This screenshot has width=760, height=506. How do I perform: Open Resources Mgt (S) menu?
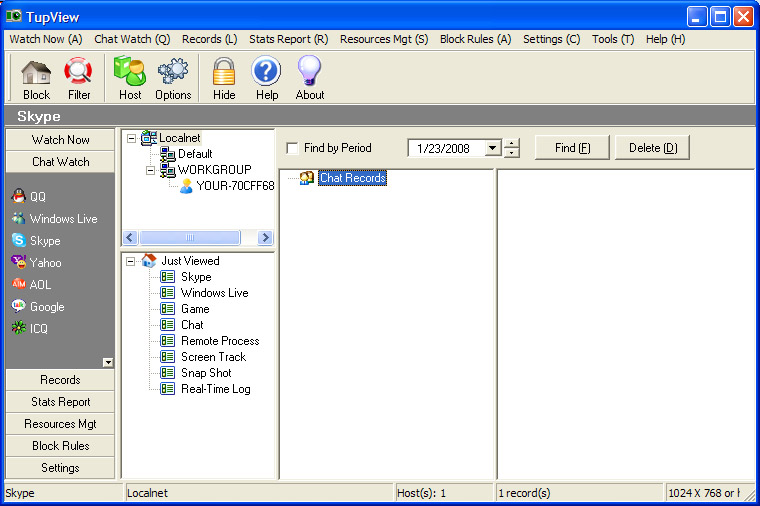(384, 39)
